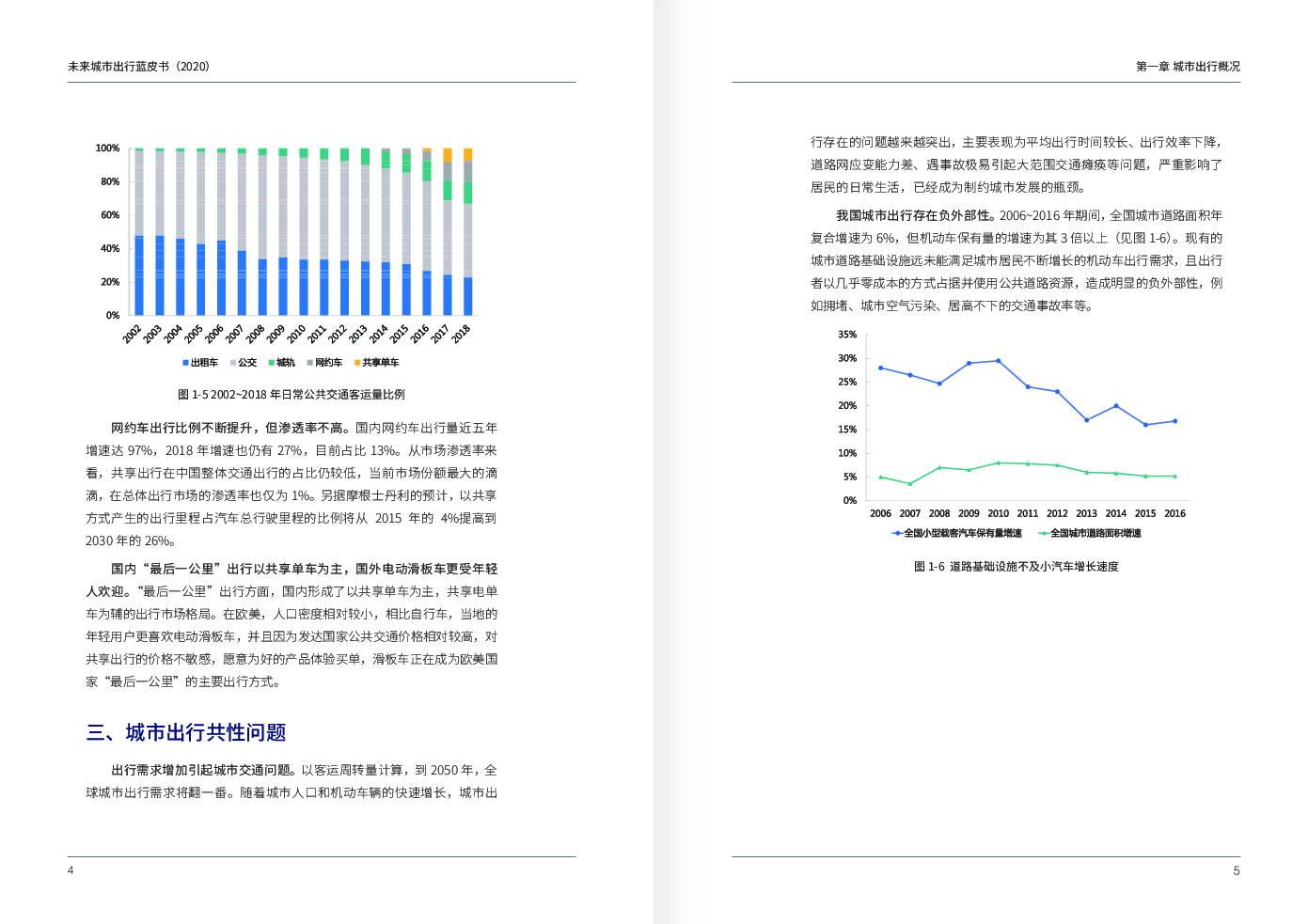Click the orange 共享单车 legend swatch
Screen dimensions: 1308x924
click(x=357, y=363)
